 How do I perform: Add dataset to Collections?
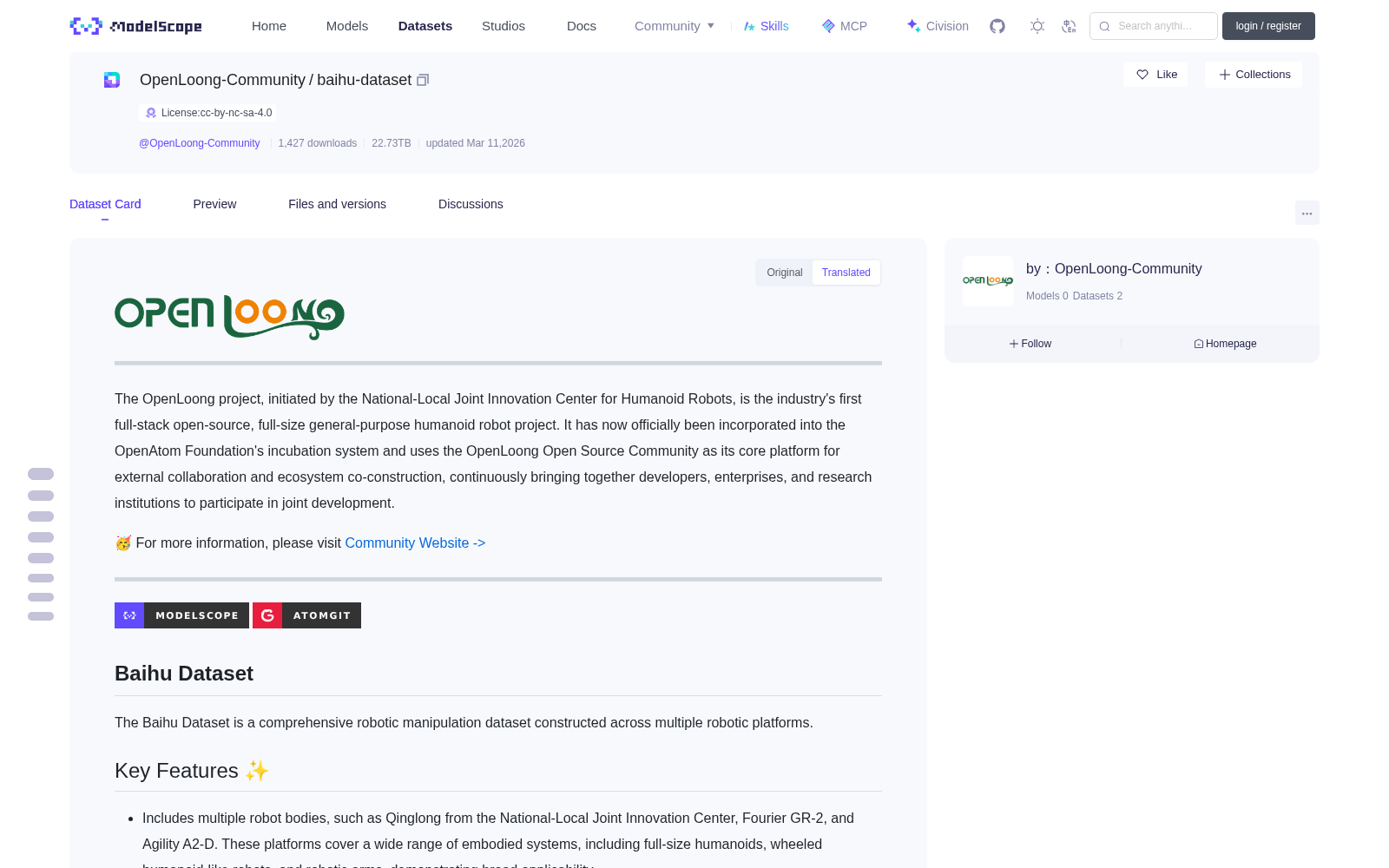pos(1254,75)
